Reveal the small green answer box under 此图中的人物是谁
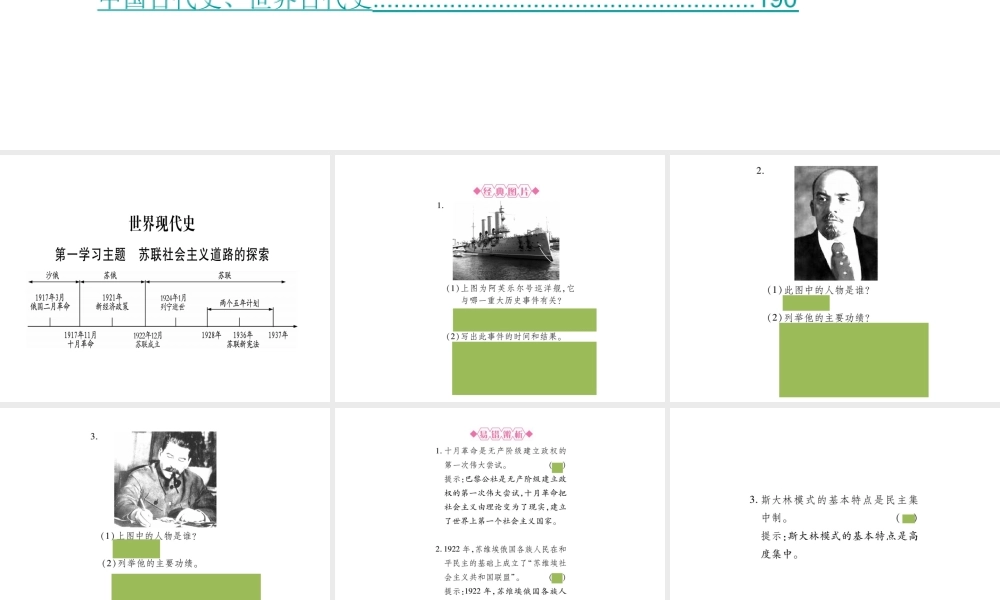Image resolution: width=1000 pixels, height=600 pixels. tap(806, 303)
